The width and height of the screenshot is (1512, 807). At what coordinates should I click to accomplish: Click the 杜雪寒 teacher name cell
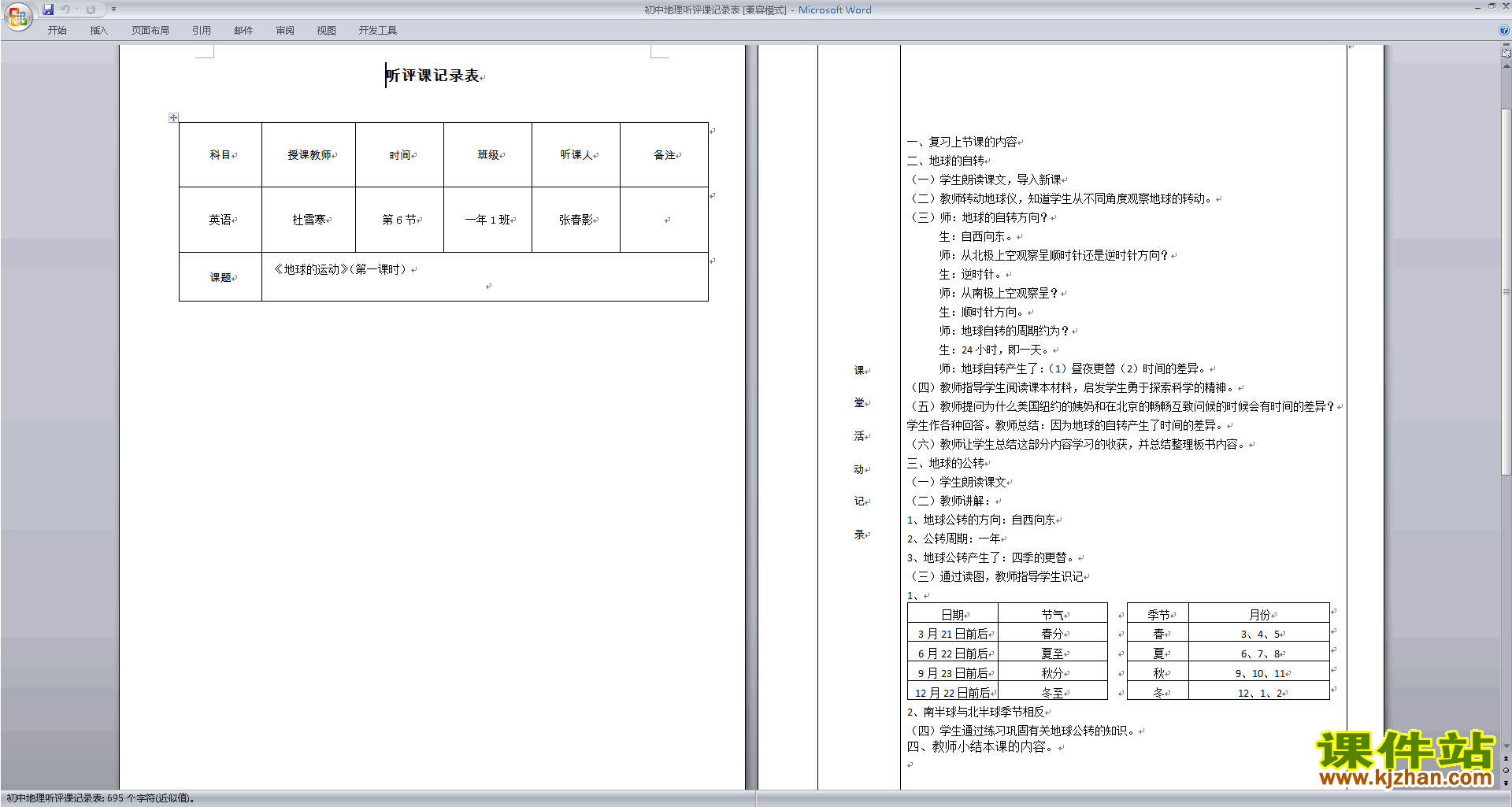[x=309, y=220]
